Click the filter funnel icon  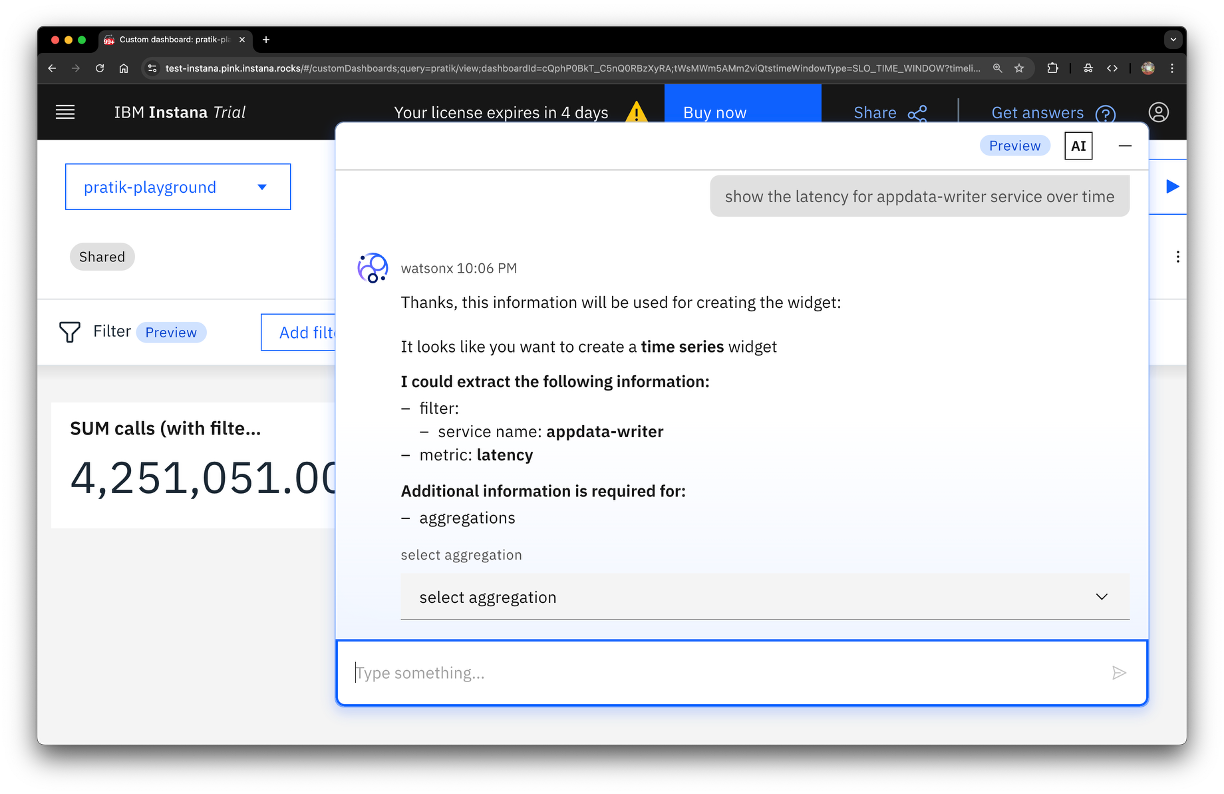tap(69, 332)
